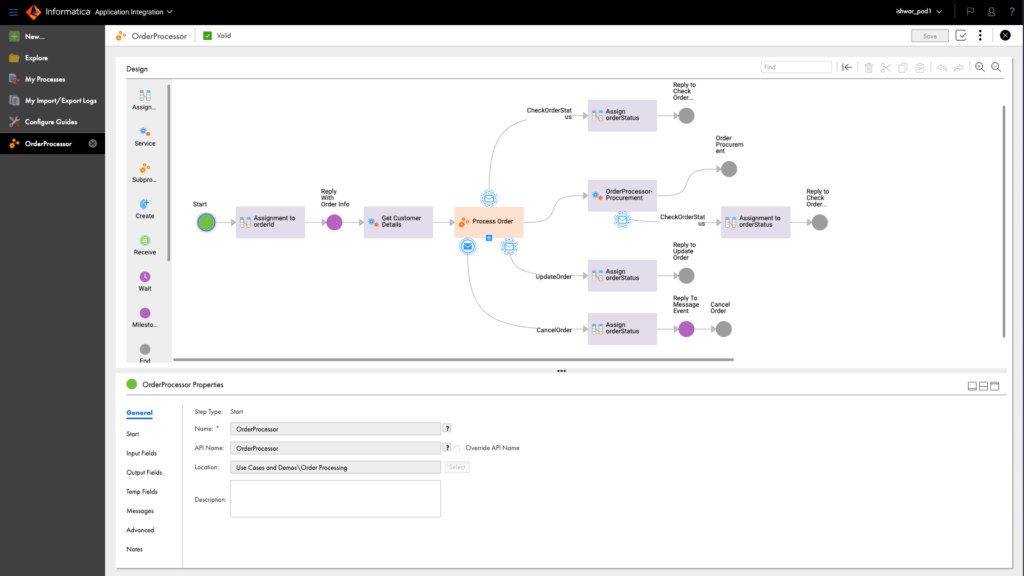Click the Milestone step palette icon
Viewport: 1024px width, 576px height.
click(x=145, y=314)
